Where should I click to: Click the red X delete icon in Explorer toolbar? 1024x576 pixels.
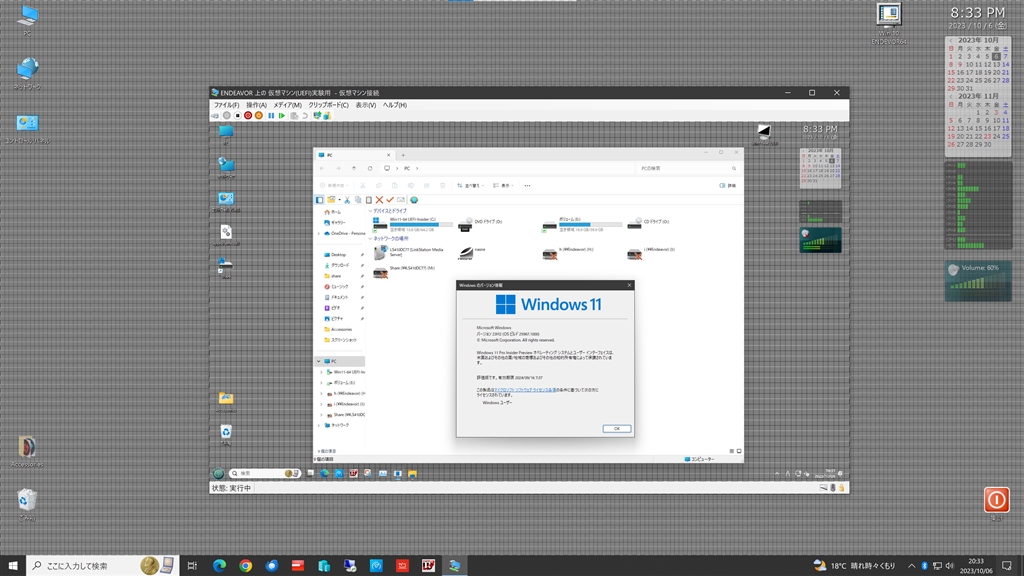379,200
